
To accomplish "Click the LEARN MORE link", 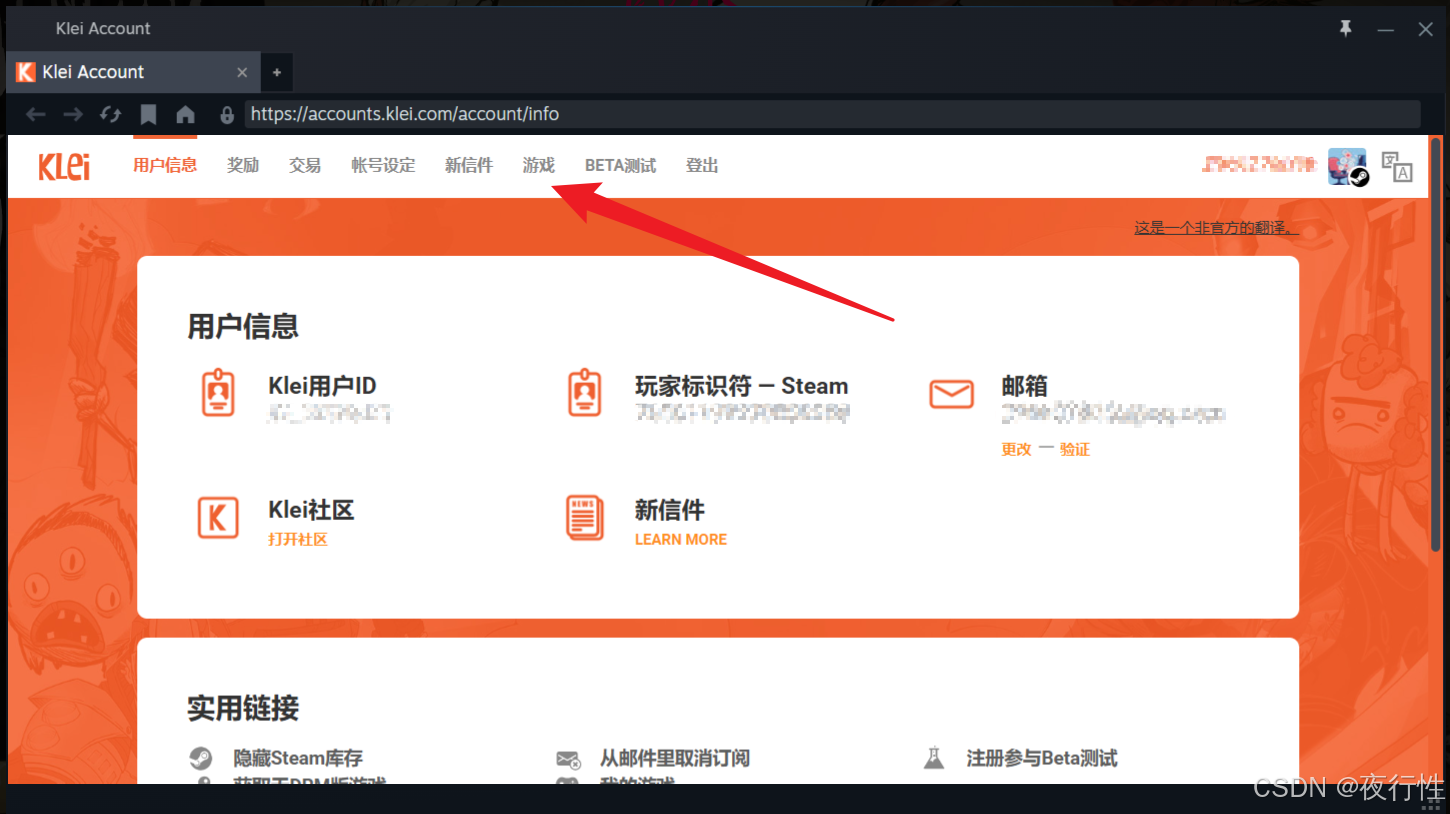I will tap(681, 540).
